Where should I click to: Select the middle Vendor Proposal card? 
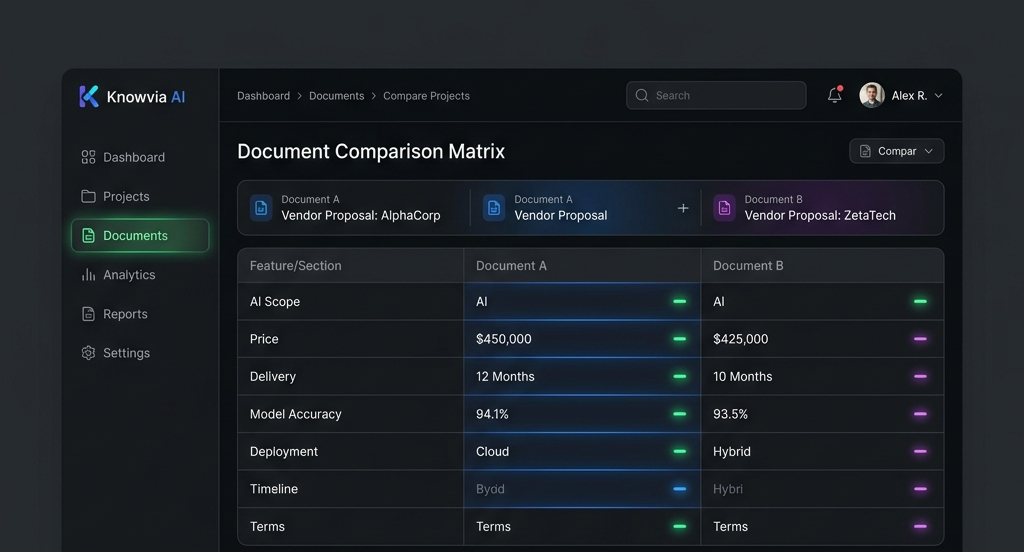click(585, 208)
